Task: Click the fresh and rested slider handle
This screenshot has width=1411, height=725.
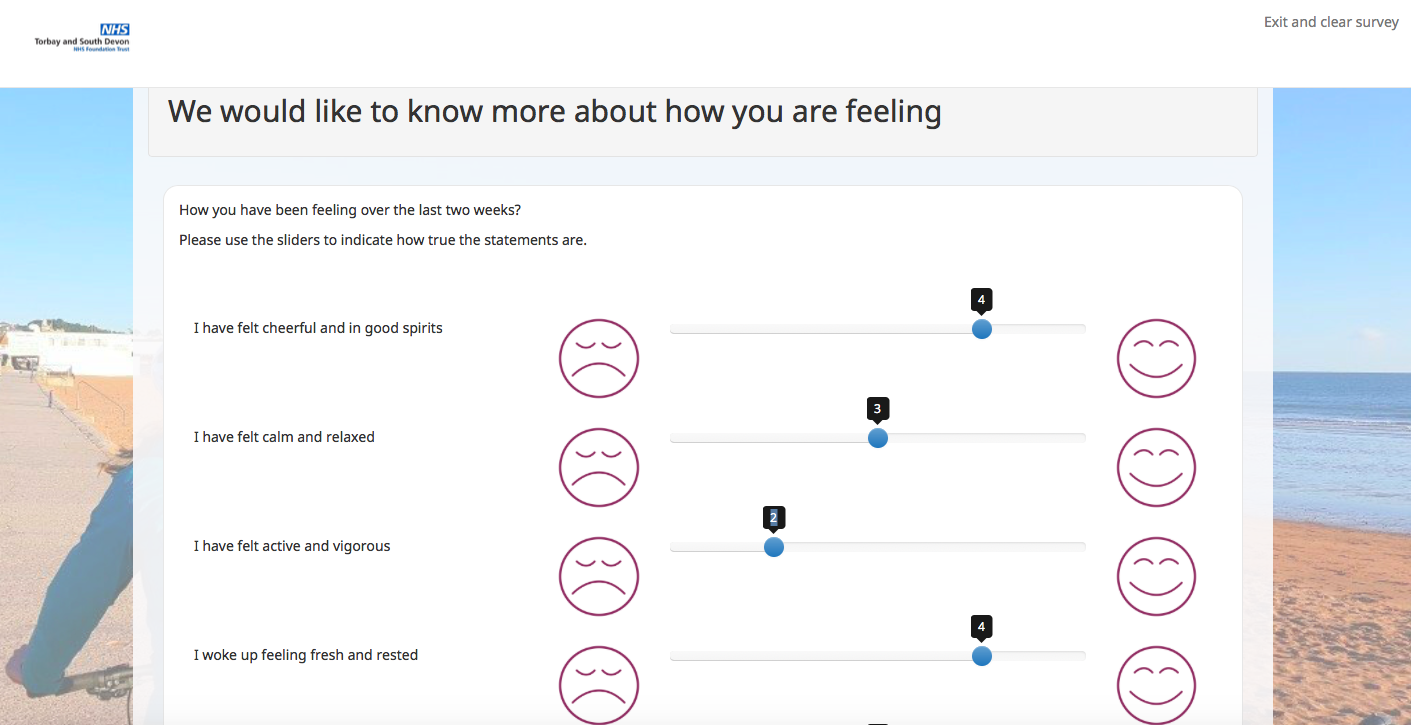Action: coord(982,656)
